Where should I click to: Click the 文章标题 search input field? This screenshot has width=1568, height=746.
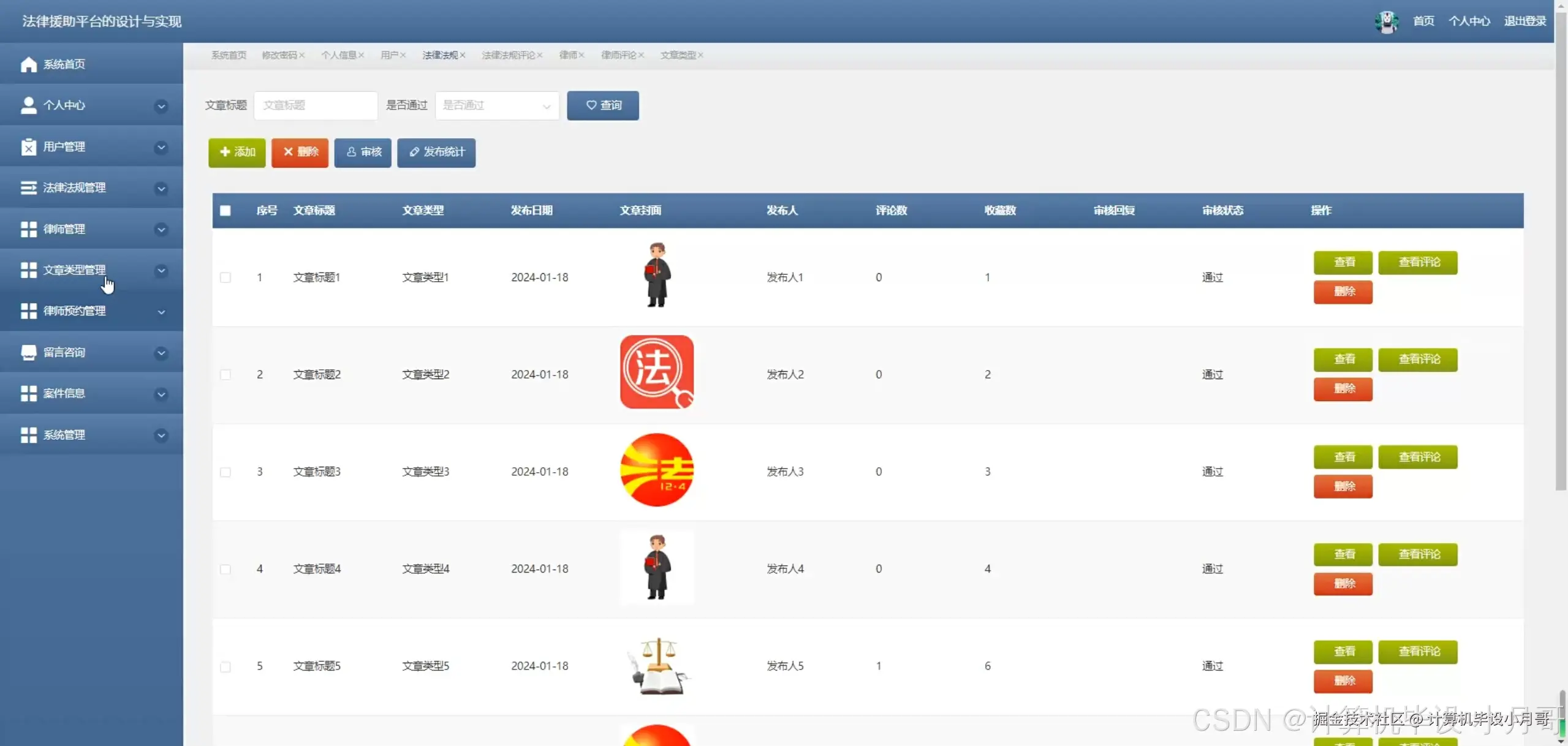tap(316, 105)
